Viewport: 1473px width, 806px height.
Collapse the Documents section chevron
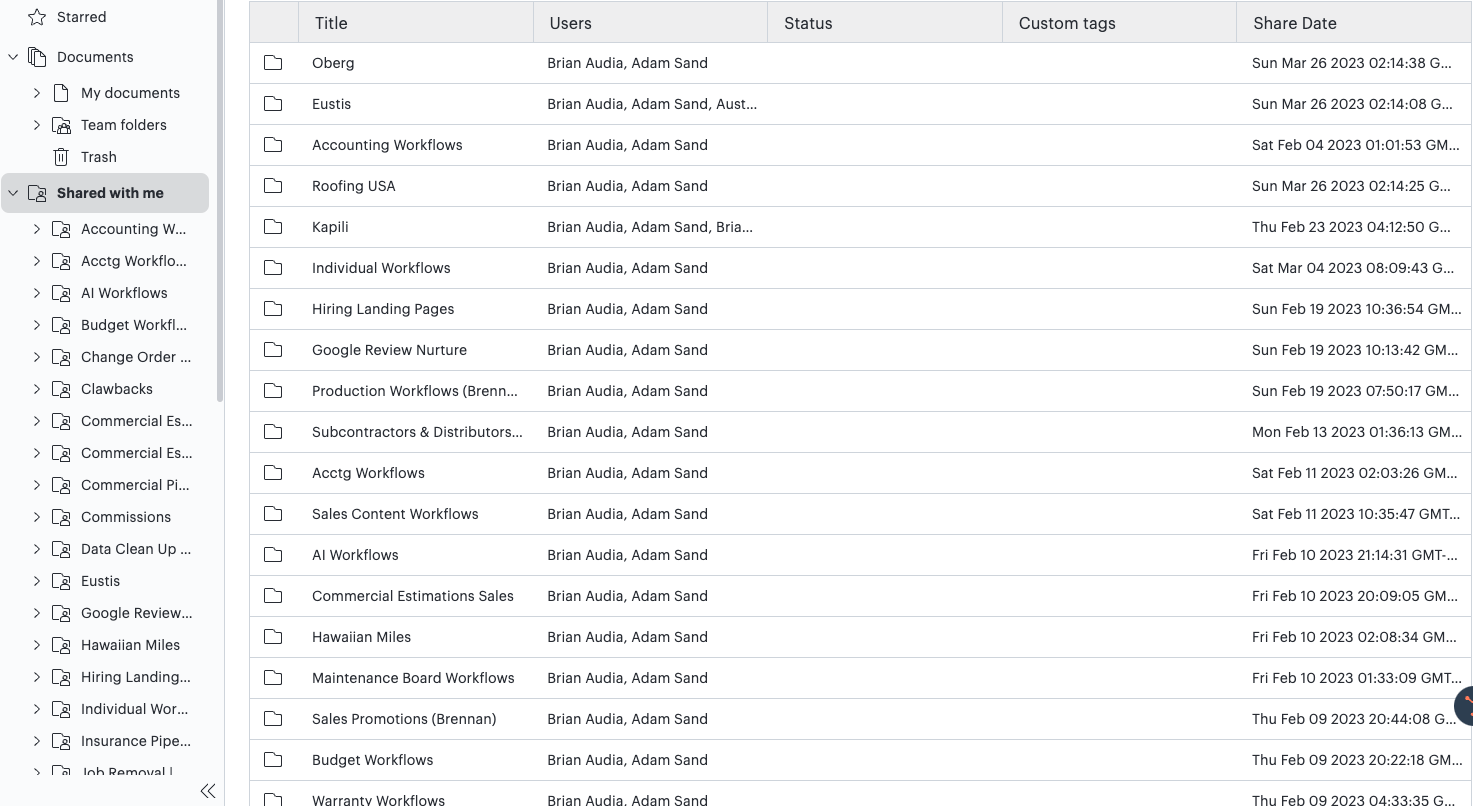(12, 56)
